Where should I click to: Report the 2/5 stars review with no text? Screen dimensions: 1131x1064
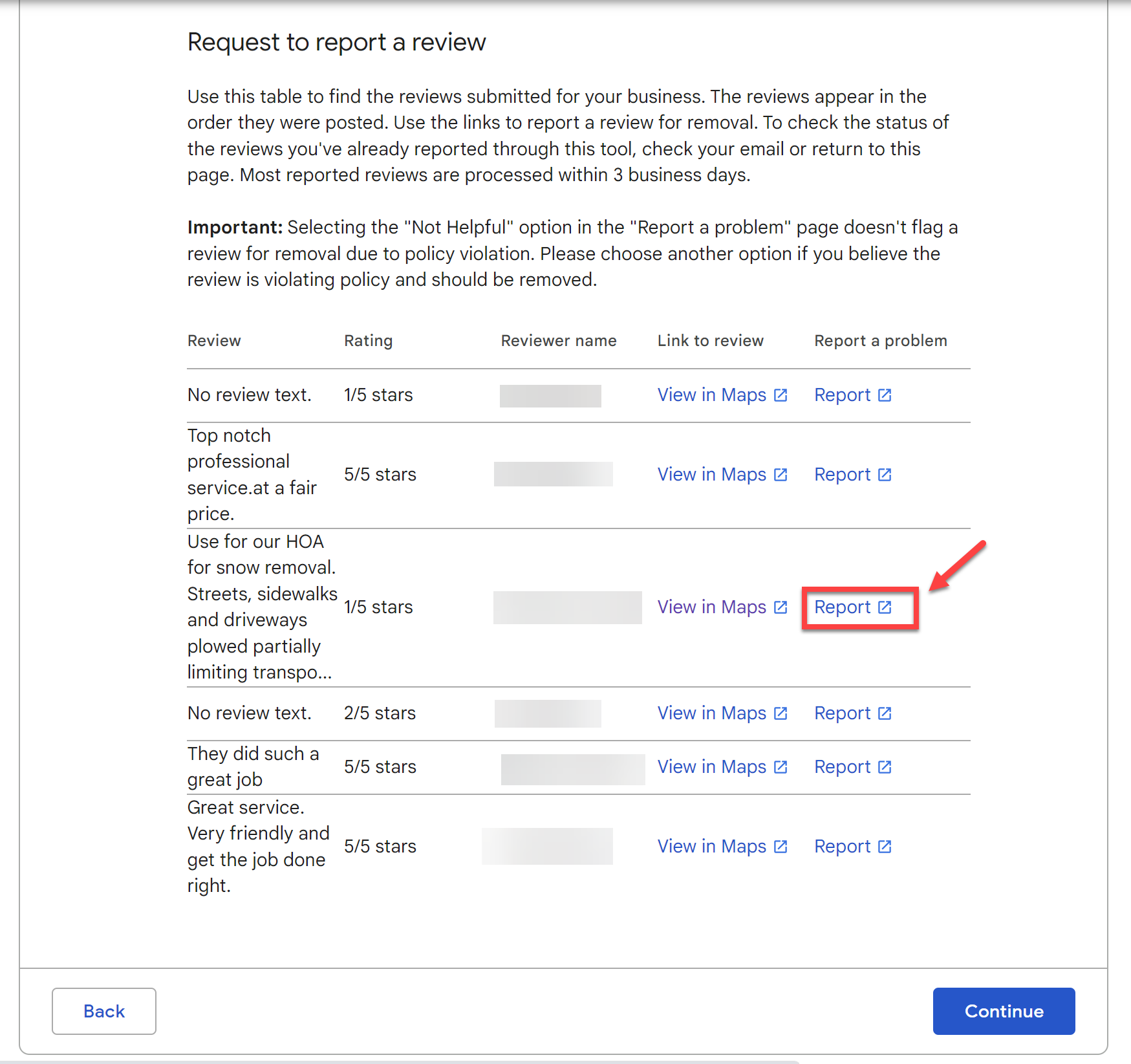point(844,713)
